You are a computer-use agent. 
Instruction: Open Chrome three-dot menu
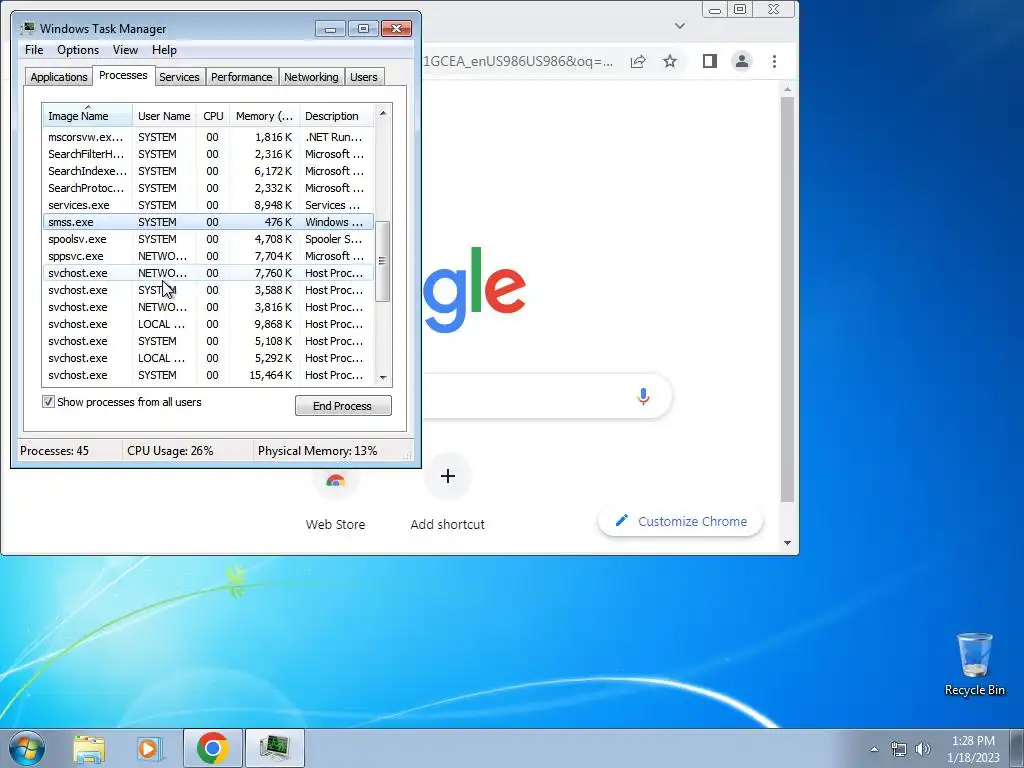tap(775, 61)
